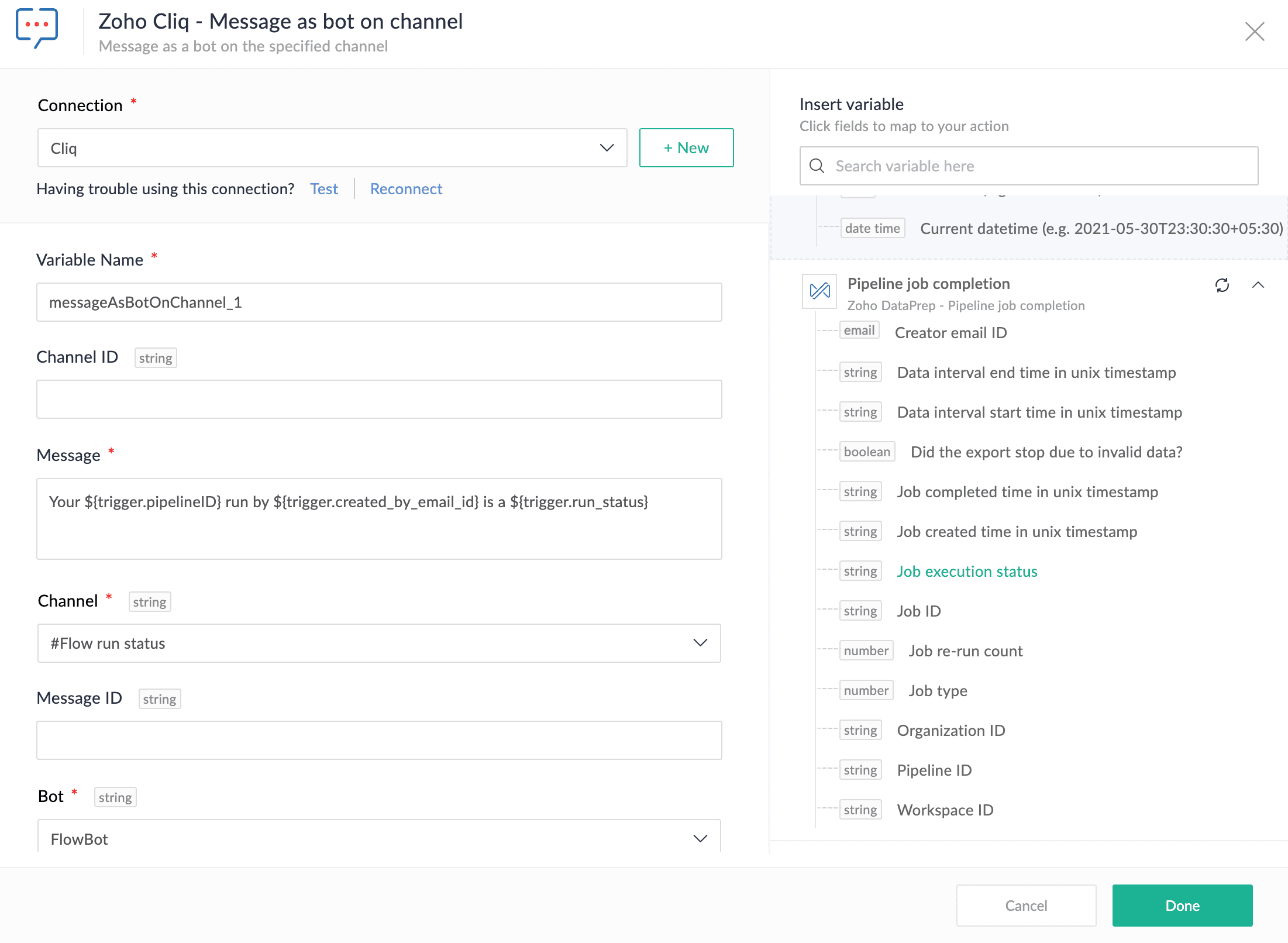Expand the Bot dropdown showing FlowBot
Screen dimensions: 1288x943
click(379, 839)
